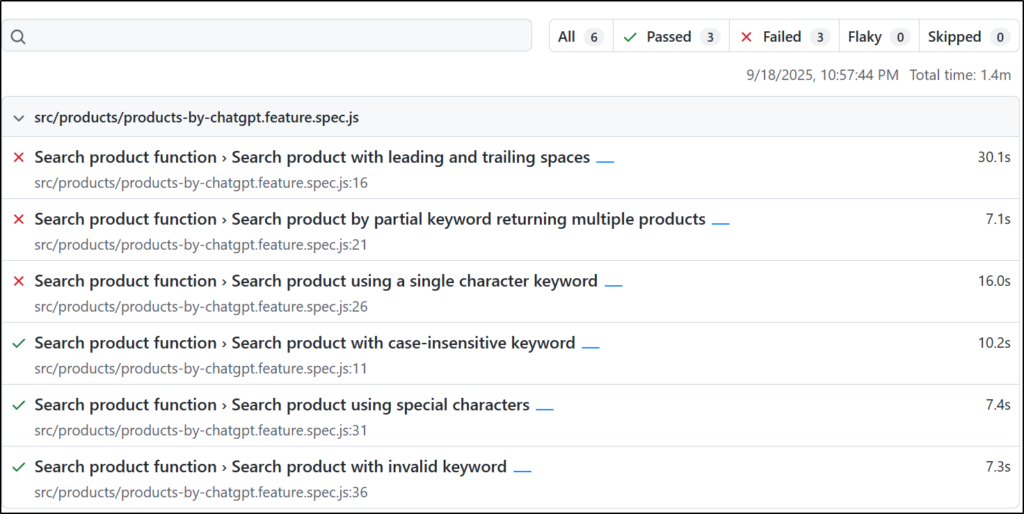Open the partial keyword multiple products test
This screenshot has height=514, width=1024.
coord(369,219)
